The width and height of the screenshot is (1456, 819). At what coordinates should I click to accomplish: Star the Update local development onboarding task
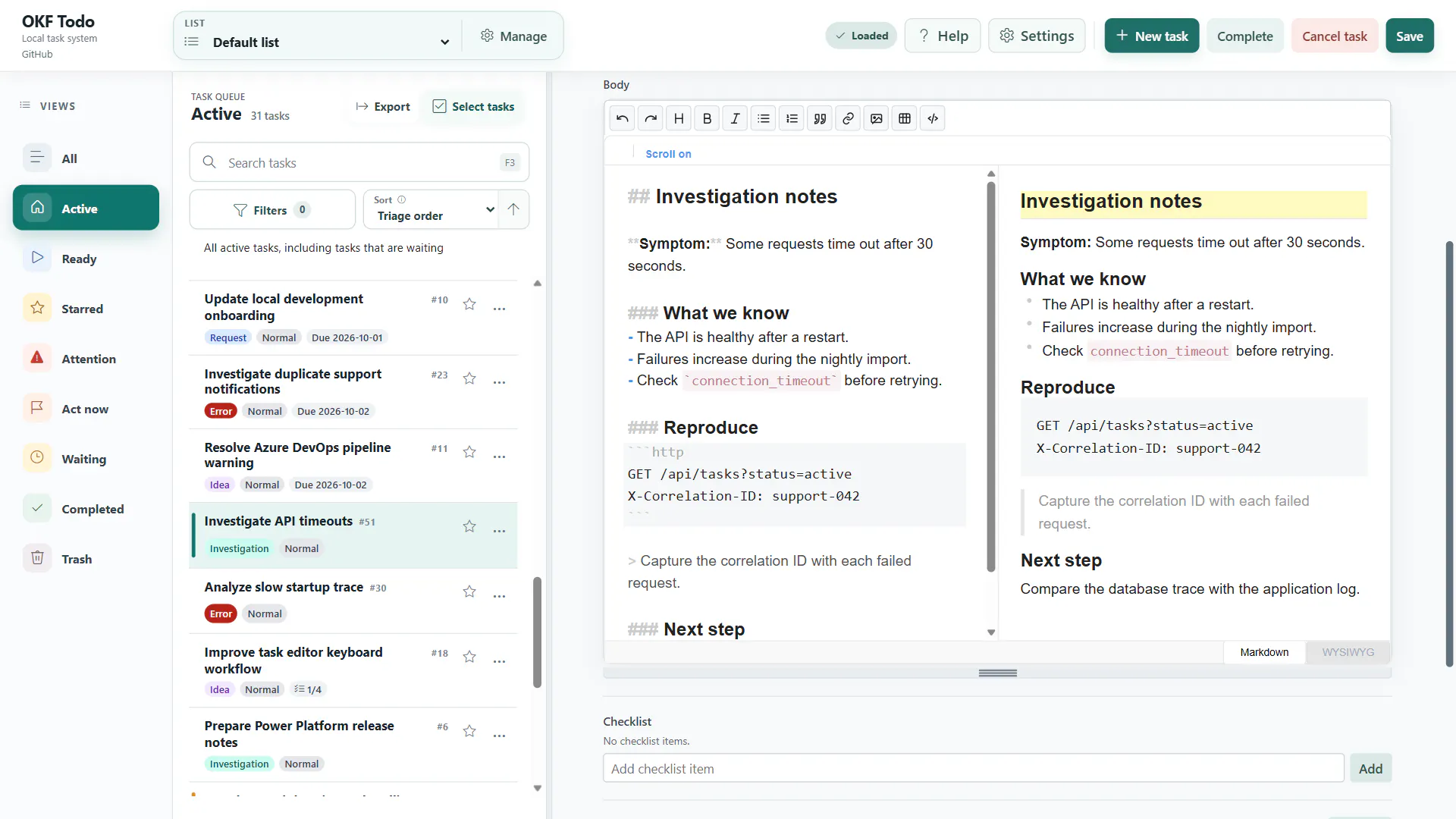coord(469,304)
